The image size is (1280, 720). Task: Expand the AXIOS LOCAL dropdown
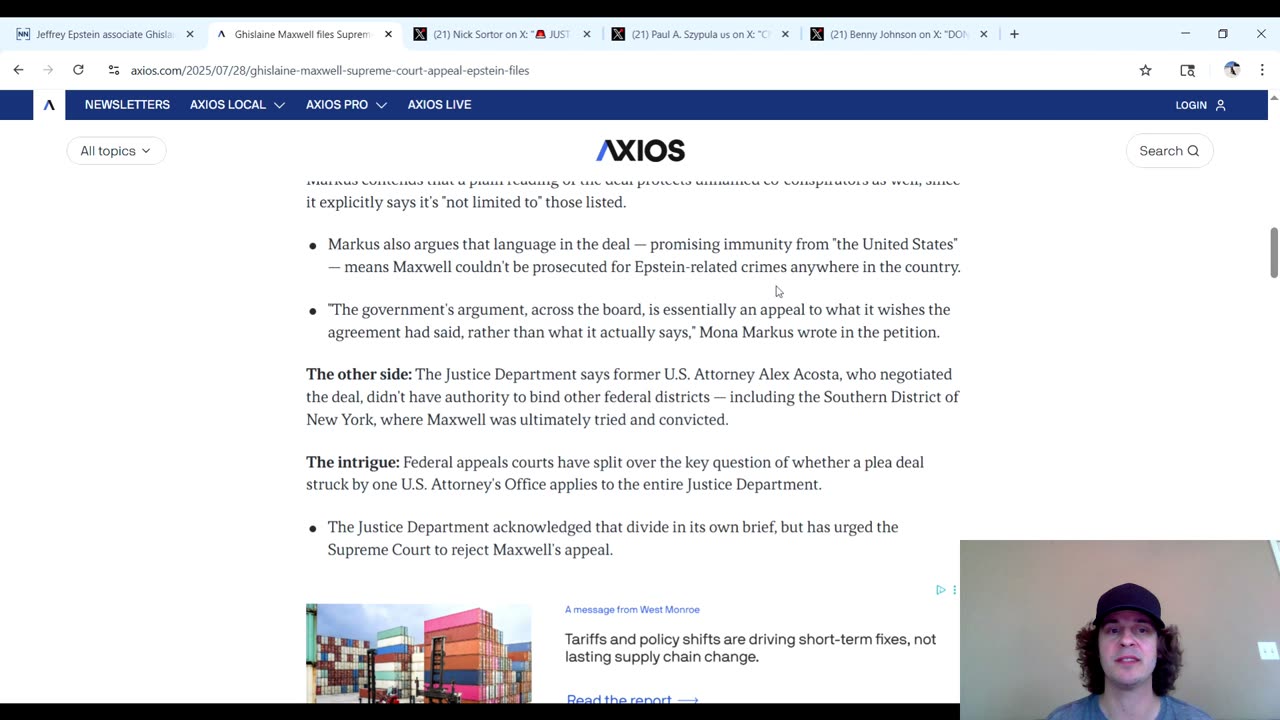click(237, 105)
